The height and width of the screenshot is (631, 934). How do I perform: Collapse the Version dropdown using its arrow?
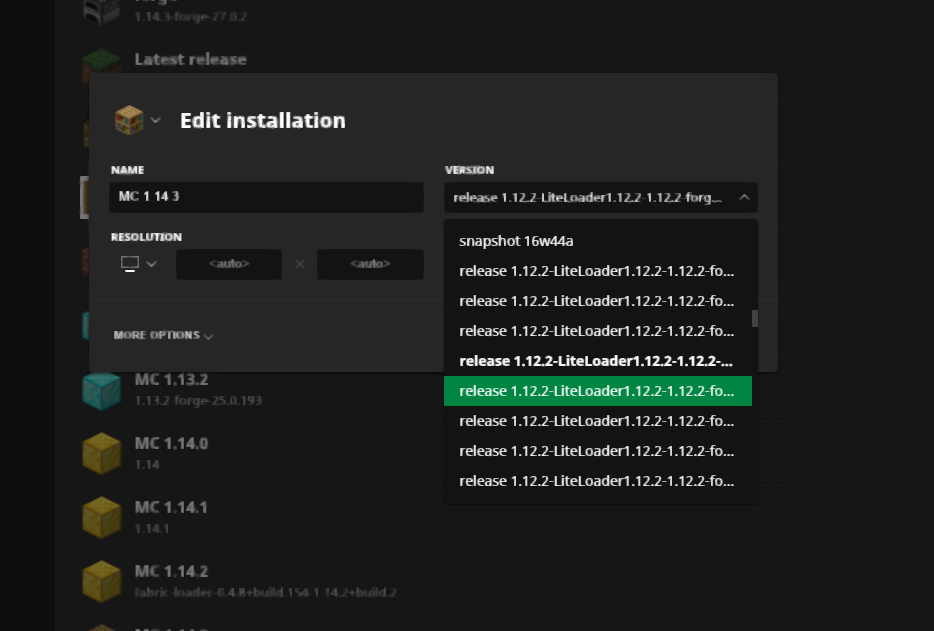pos(744,198)
